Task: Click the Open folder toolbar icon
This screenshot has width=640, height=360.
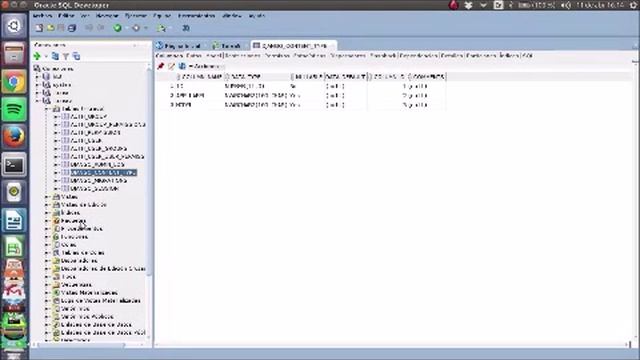Action: 50,28
